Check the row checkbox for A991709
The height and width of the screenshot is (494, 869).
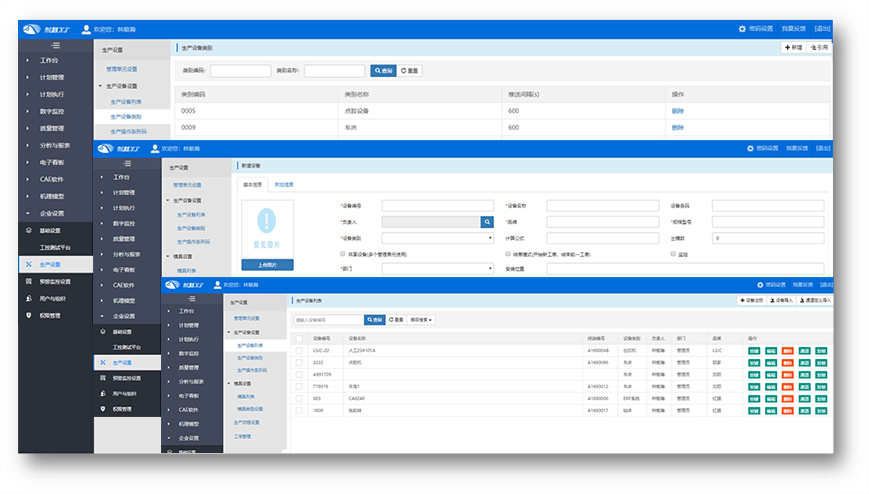click(x=299, y=374)
